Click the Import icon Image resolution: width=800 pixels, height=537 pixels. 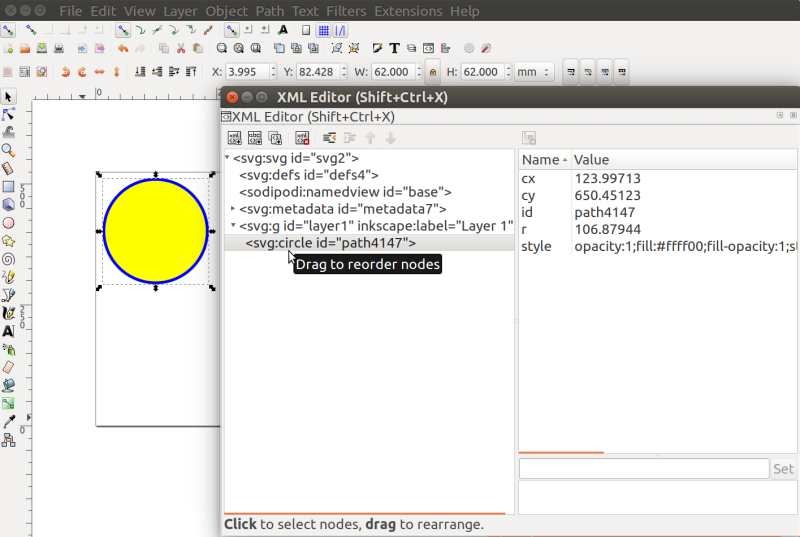click(82, 48)
